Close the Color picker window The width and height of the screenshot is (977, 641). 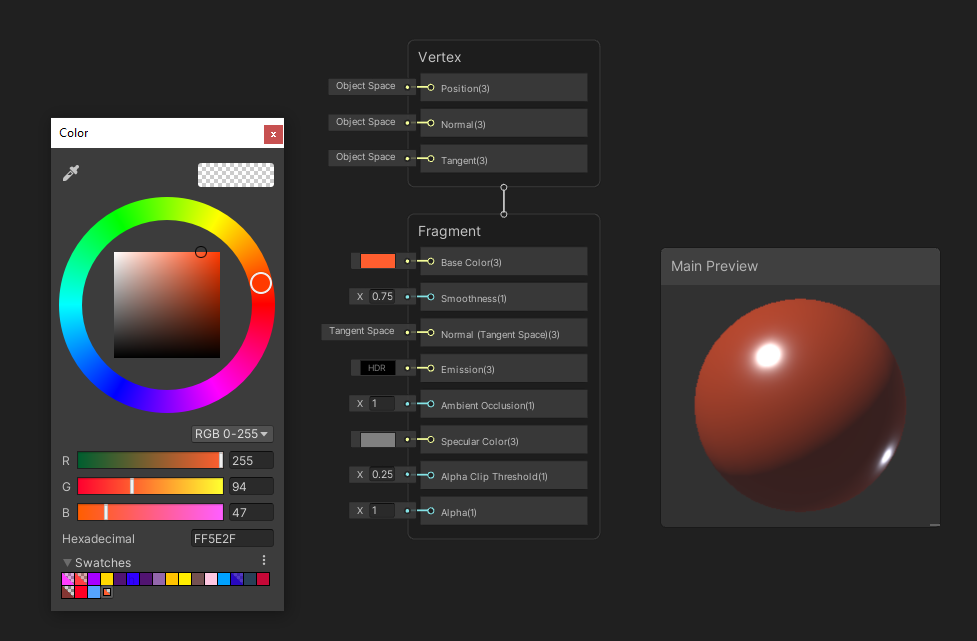point(273,133)
